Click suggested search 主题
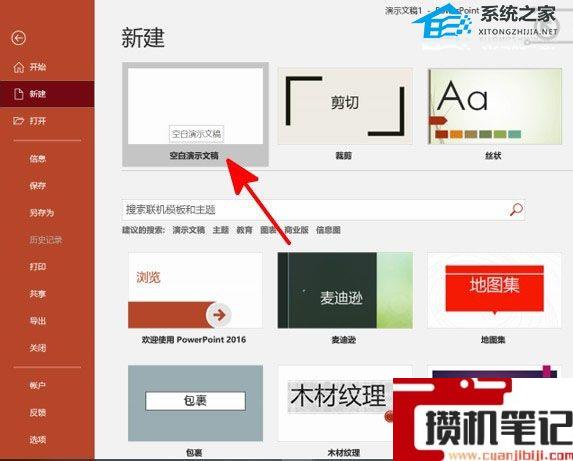 coord(221,230)
